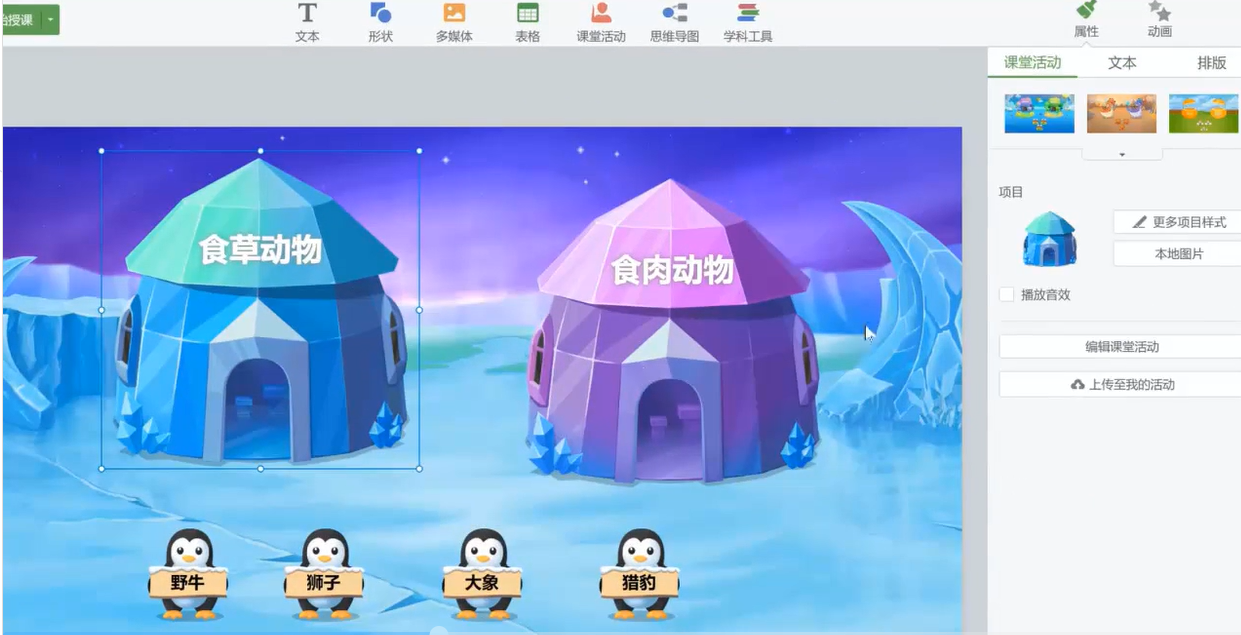Click 本地图片 local image button
The image size is (1241, 635).
coord(1178,254)
